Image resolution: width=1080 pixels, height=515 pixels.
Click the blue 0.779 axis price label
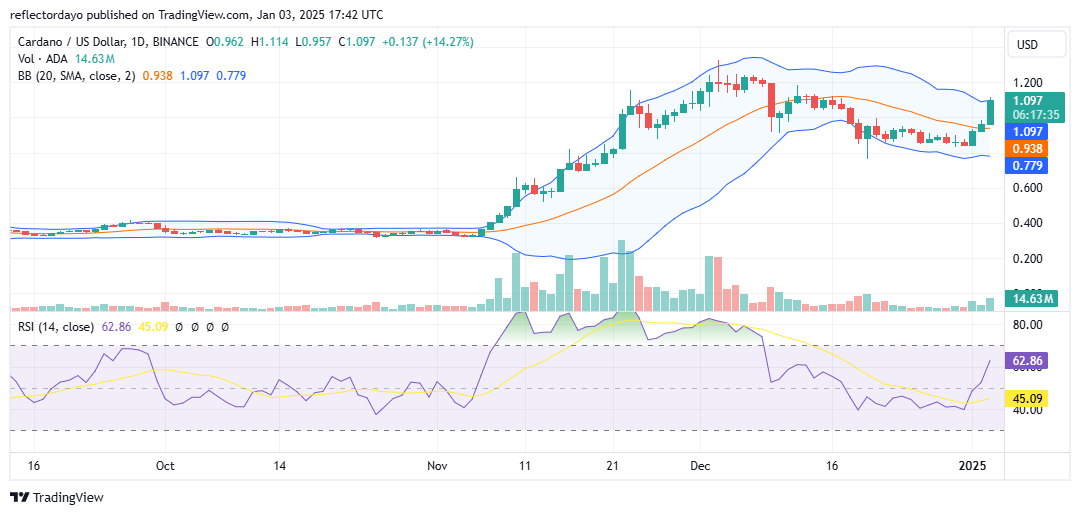[x=1026, y=165]
